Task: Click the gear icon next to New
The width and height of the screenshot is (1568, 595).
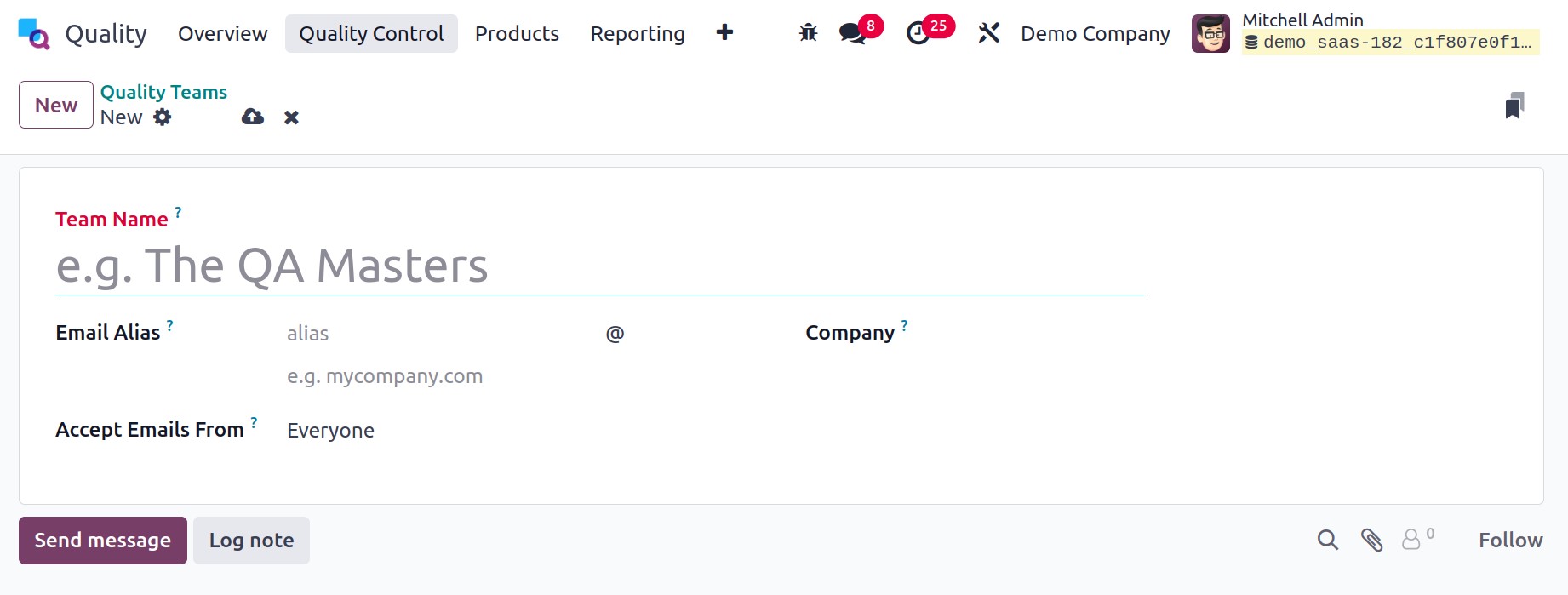Action: pyautogui.click(x=163, y=117)
